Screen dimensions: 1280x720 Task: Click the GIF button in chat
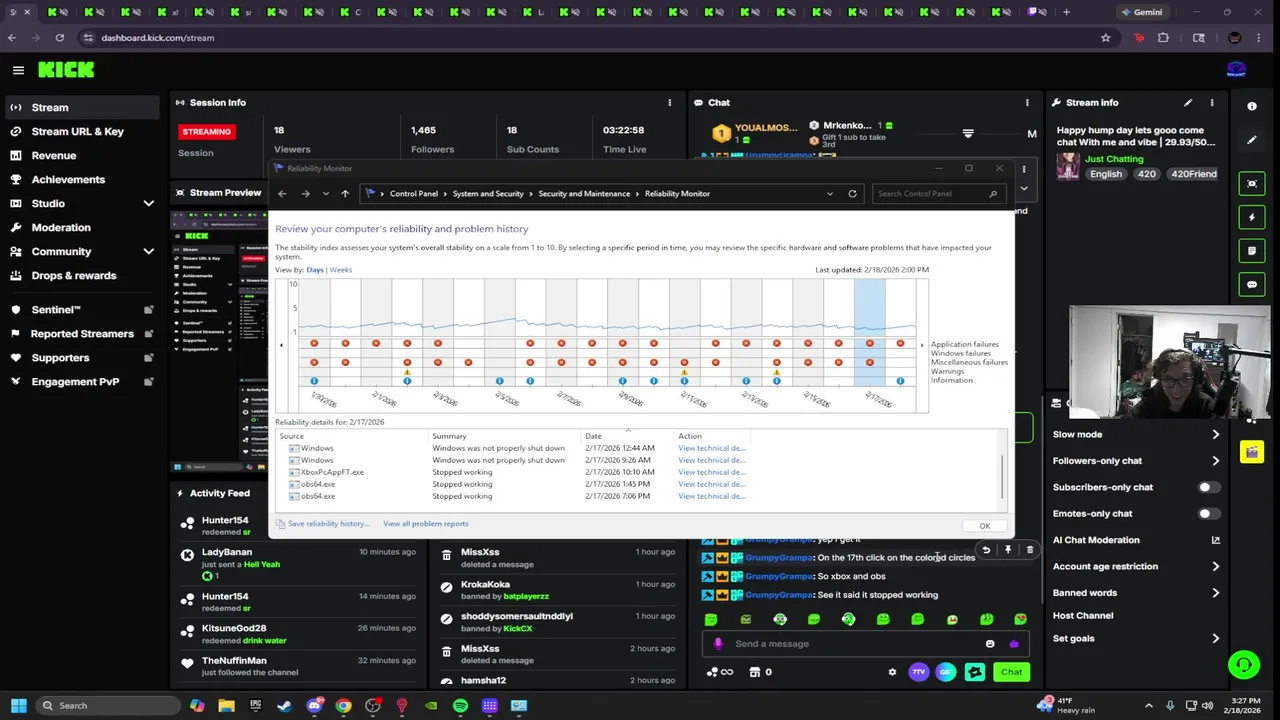[x=946, y=672]
